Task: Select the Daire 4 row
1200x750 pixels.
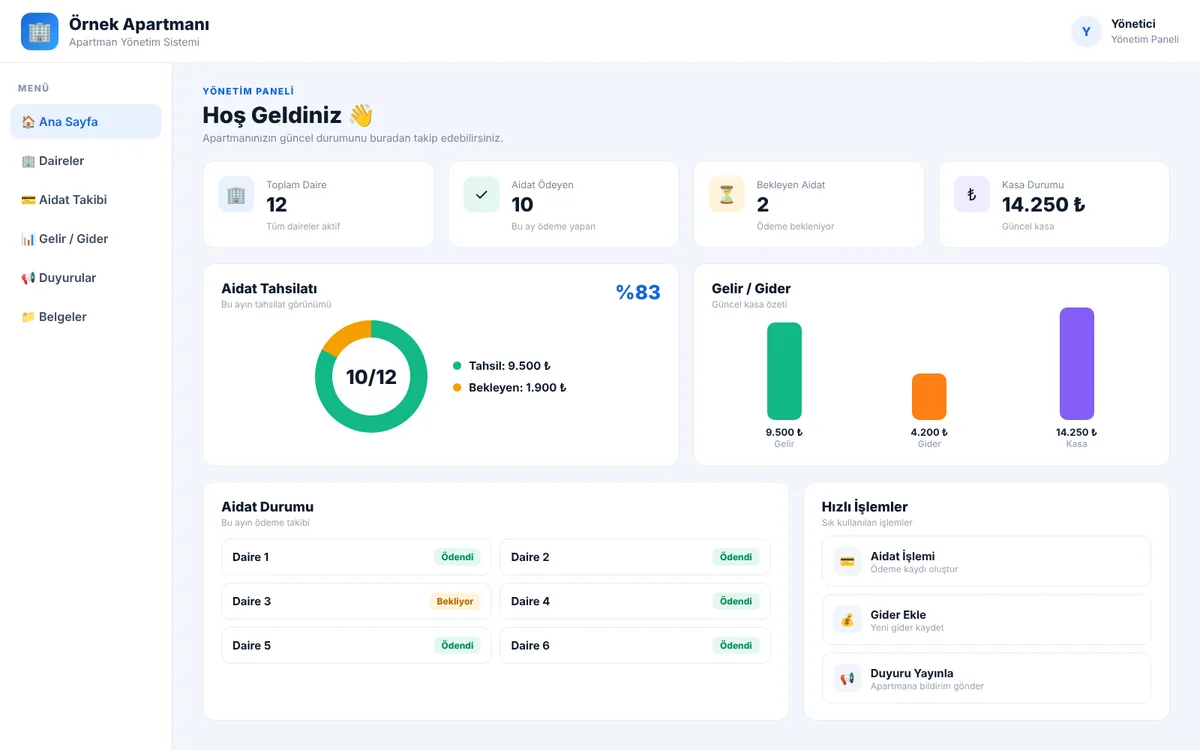Action: click(x=635, y=601)
